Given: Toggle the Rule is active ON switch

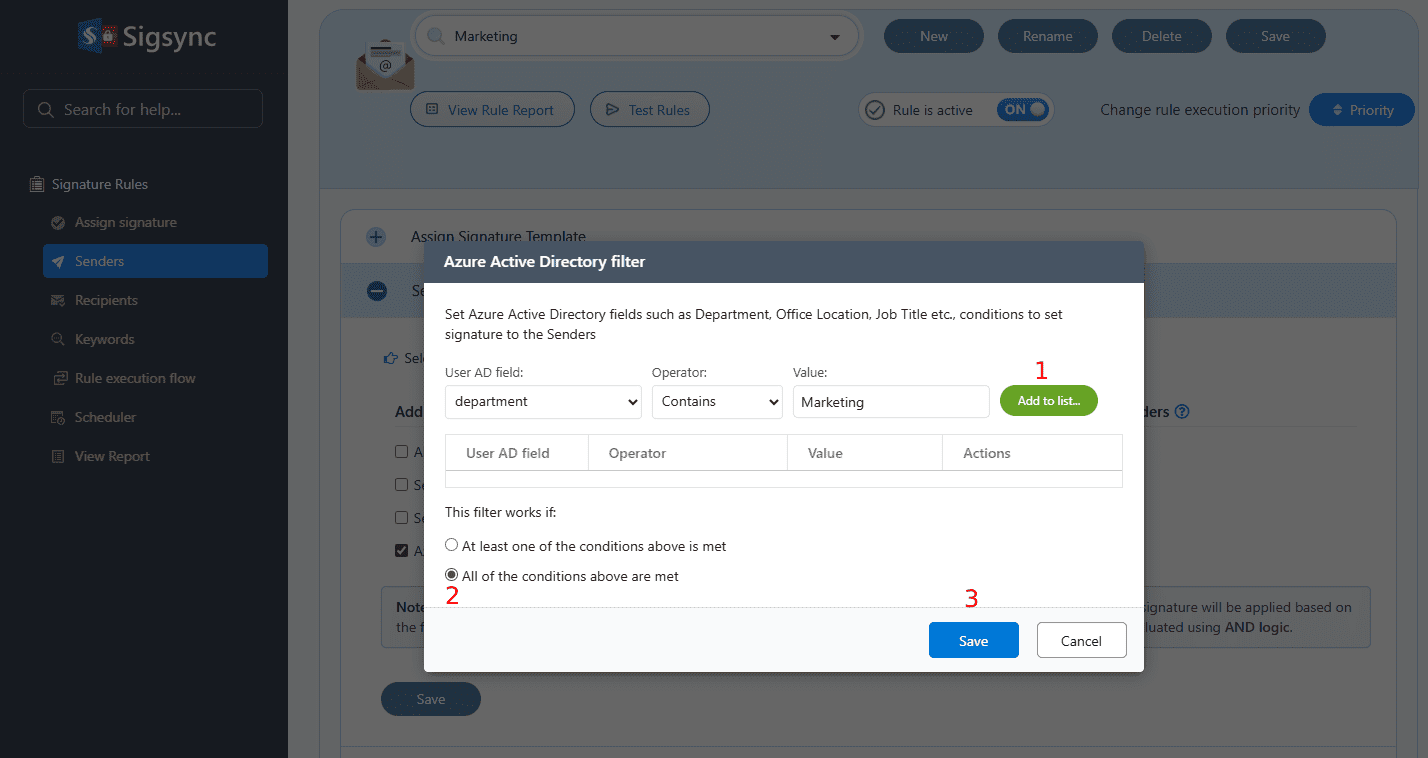Looking at the screenshot, I should [1022, 110].
